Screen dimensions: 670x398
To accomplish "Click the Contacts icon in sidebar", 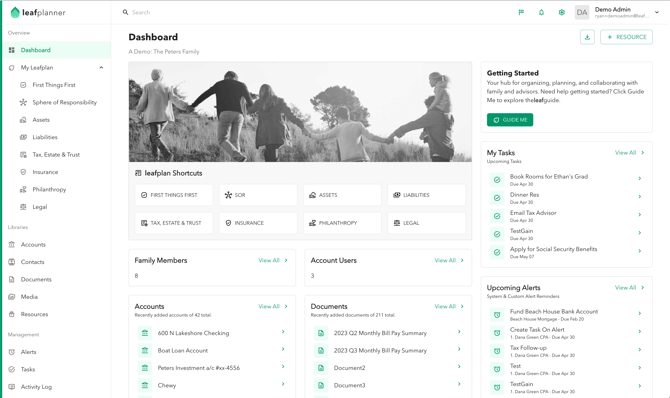I will (12, 262).
